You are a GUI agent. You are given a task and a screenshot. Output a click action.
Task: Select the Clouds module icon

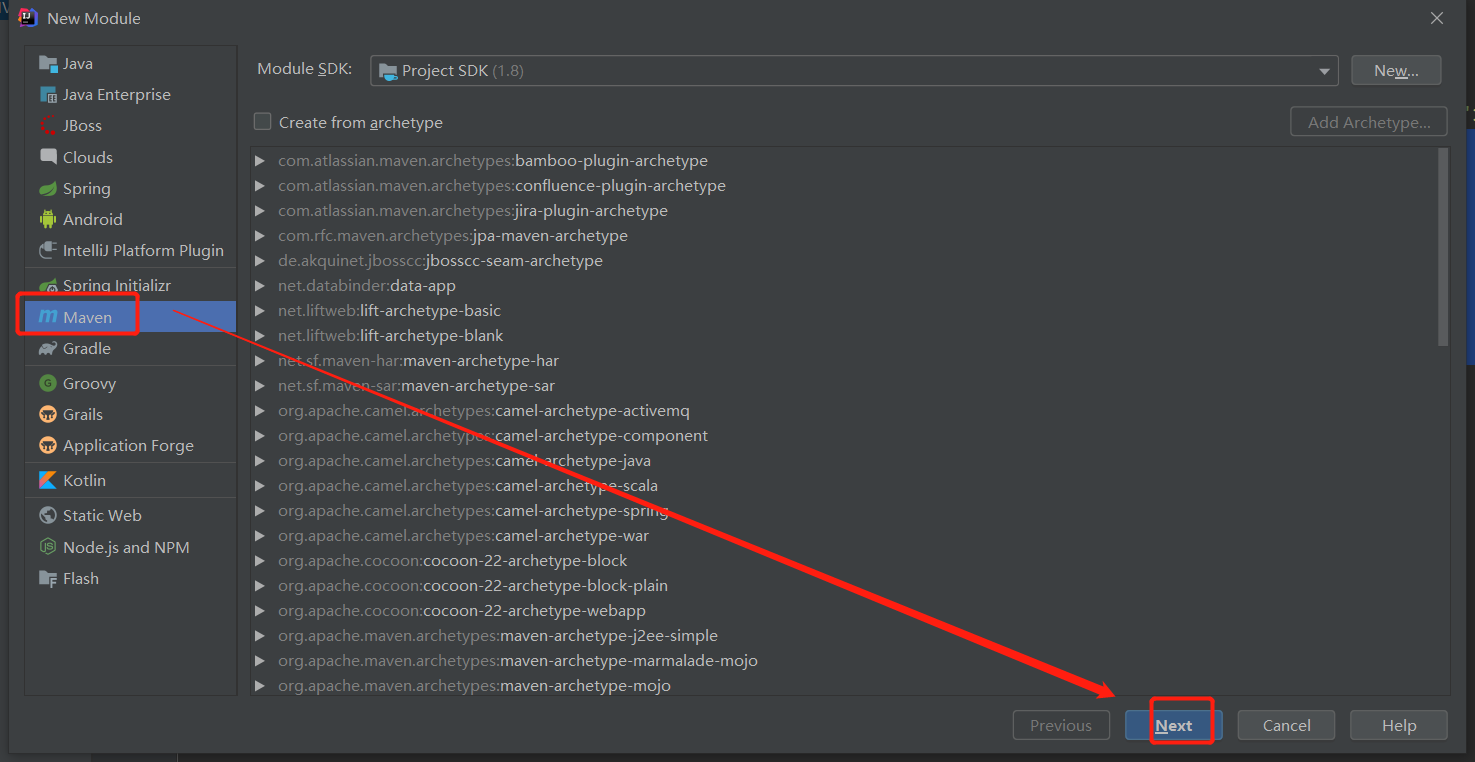48,157
